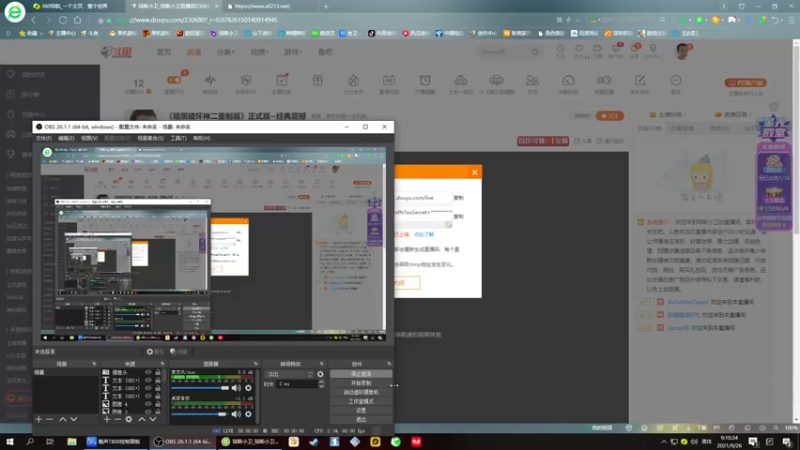Image resolution: width=800 pixels, height=450 pixels.
Task: Toggle the Douyu live broadcast switch
Action: coord(174,80)
